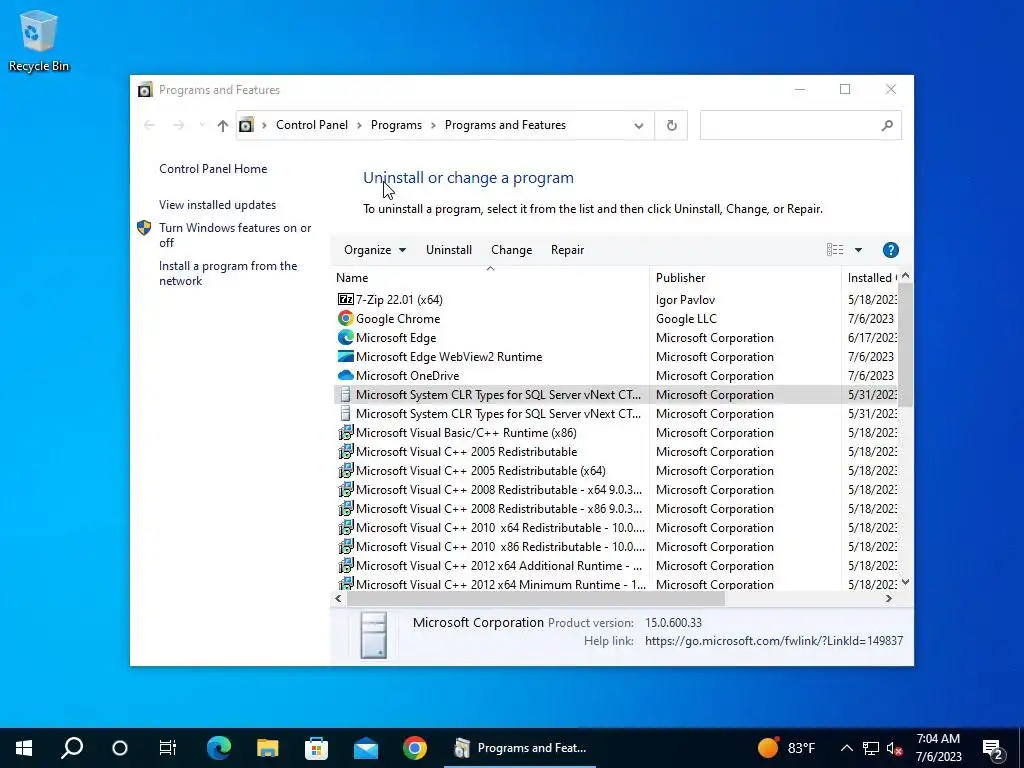Image resolution: width=1024 pixels, height=768 pixels.
Task: Sort the list by the Name column header
Action: pos(490,278)
